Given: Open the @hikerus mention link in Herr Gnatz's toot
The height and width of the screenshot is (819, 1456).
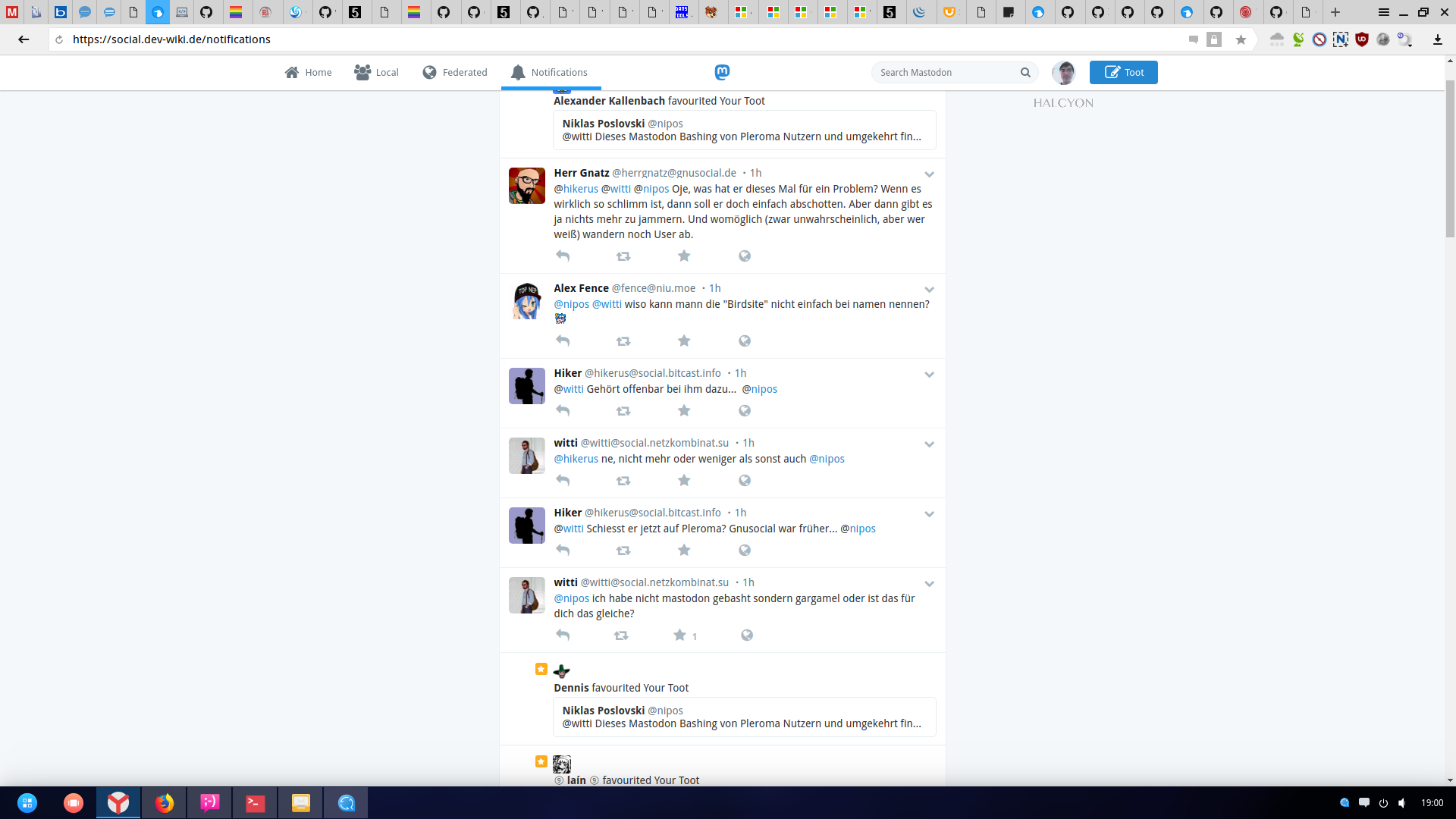Looking at the screenshot, I should (580, 189).
